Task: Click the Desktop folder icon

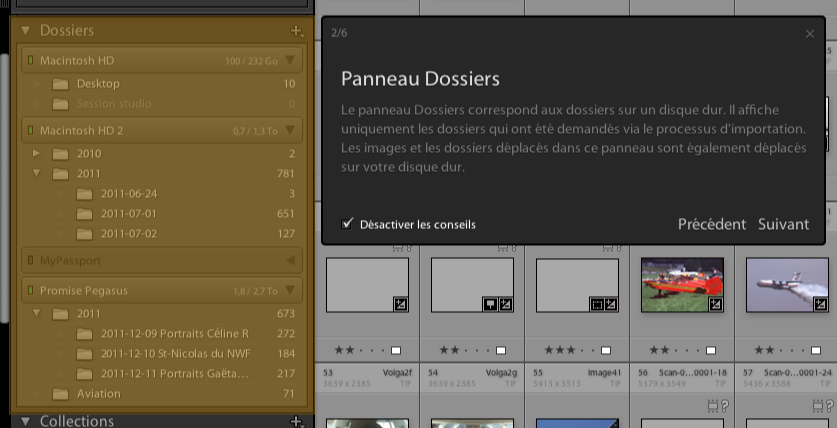Action: pyautogui.click(x=60, y=84)
